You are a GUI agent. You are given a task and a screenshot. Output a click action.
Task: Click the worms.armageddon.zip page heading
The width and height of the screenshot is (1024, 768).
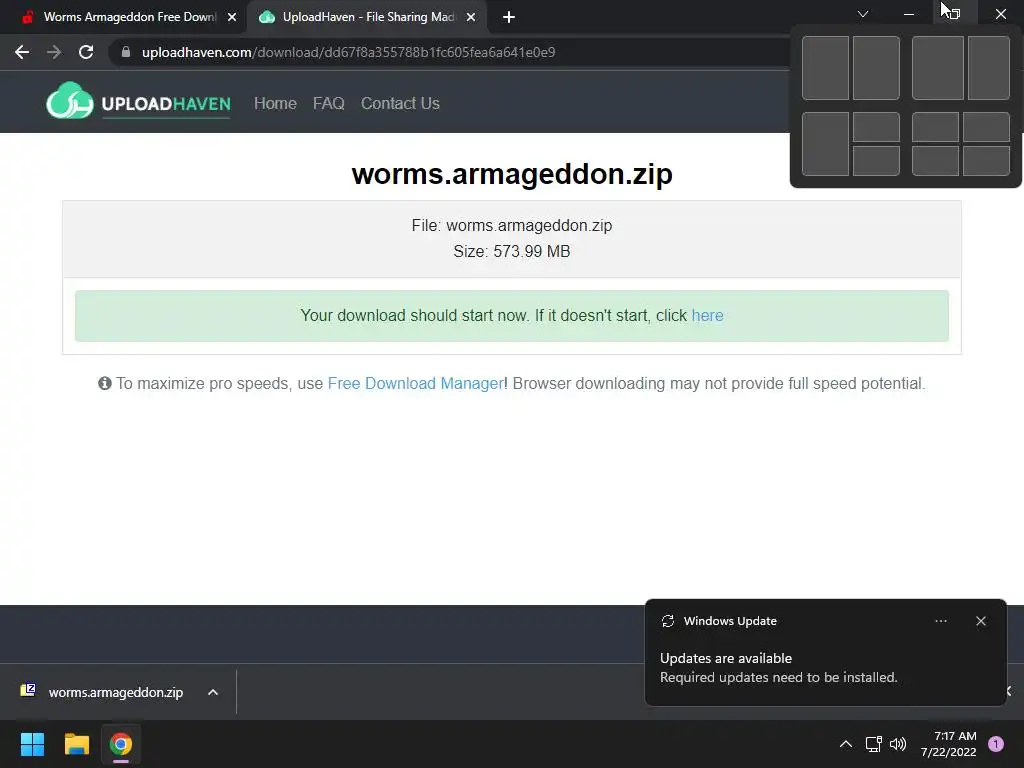coord(512,174)
